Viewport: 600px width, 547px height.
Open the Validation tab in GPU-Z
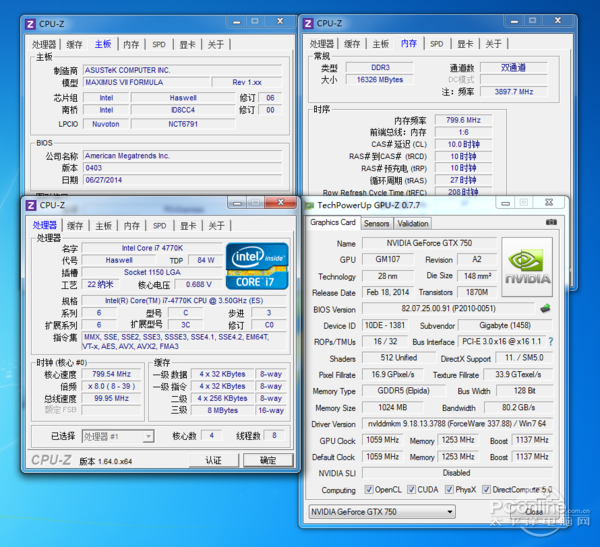point(413,223)
